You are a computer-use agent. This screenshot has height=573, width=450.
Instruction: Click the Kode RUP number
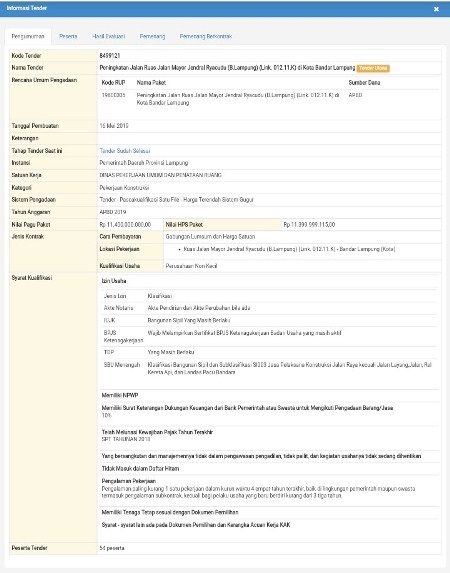pyautogui.click(x=114, y=95)
